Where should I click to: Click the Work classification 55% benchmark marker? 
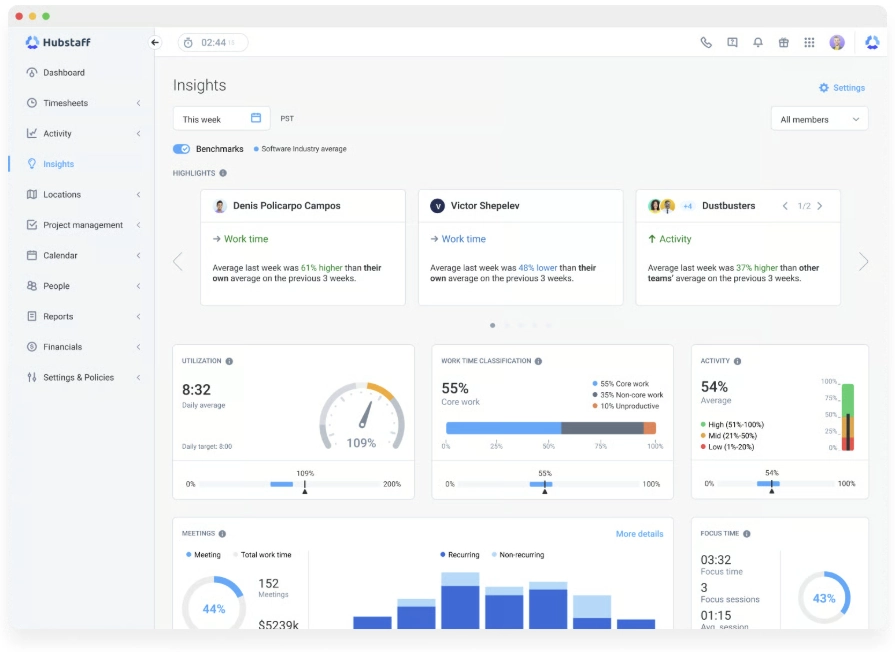[x=545, y=487]
